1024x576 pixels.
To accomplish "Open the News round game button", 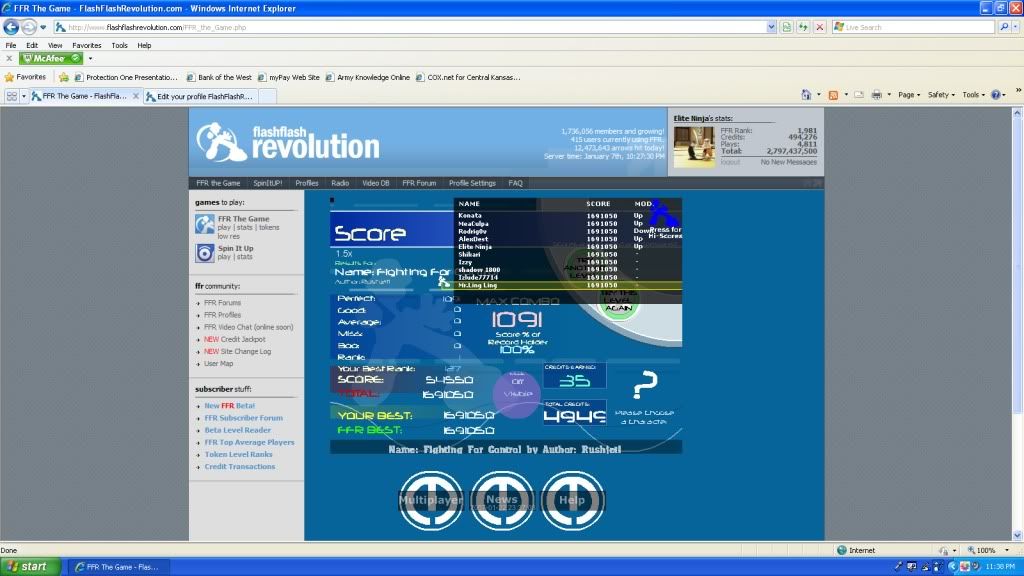I will pyautogui.click(x=502, y=499).
